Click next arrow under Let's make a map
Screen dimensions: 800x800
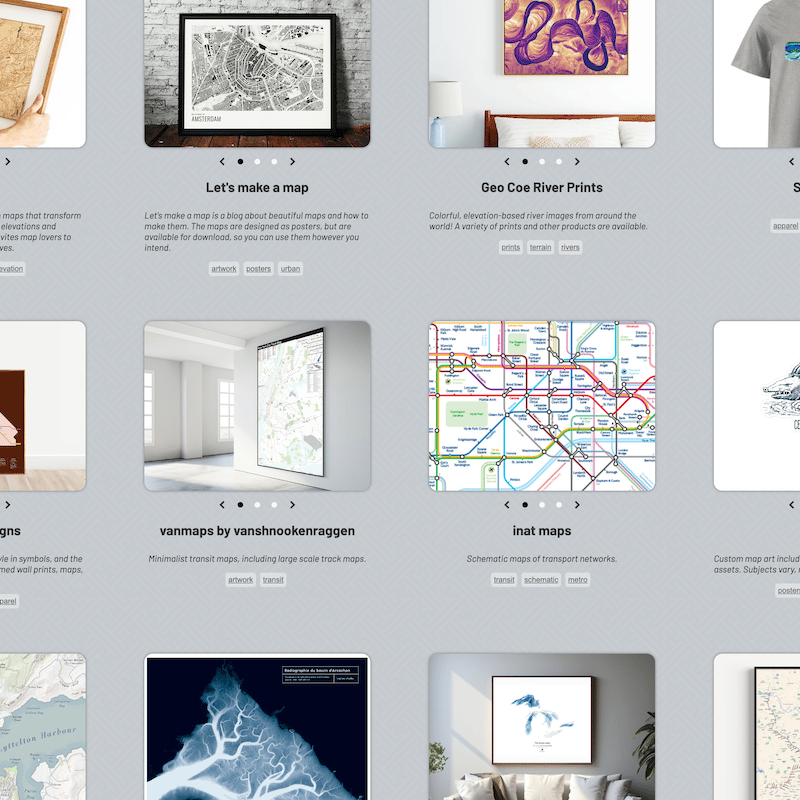292,162
